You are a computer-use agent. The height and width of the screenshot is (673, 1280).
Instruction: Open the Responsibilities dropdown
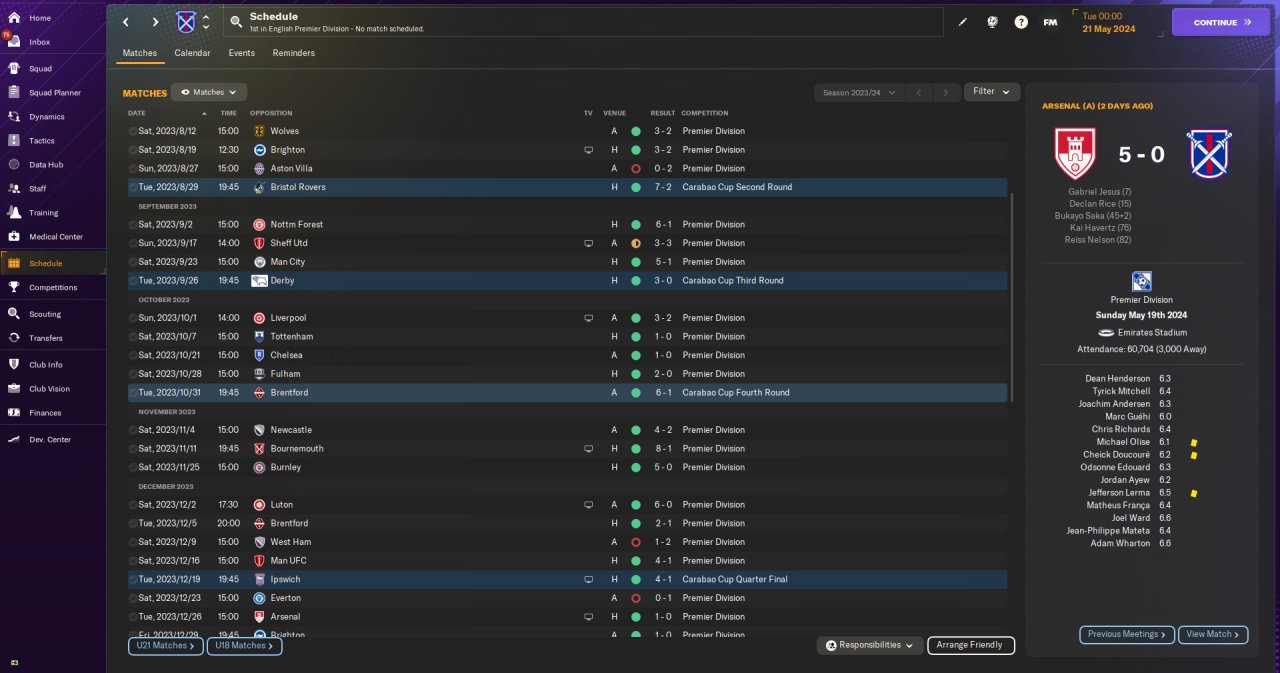pyautogui.click(x=869, y=646)
